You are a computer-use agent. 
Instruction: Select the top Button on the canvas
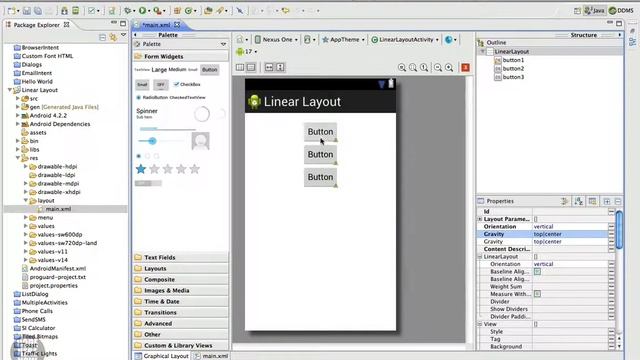click(320, 132)
